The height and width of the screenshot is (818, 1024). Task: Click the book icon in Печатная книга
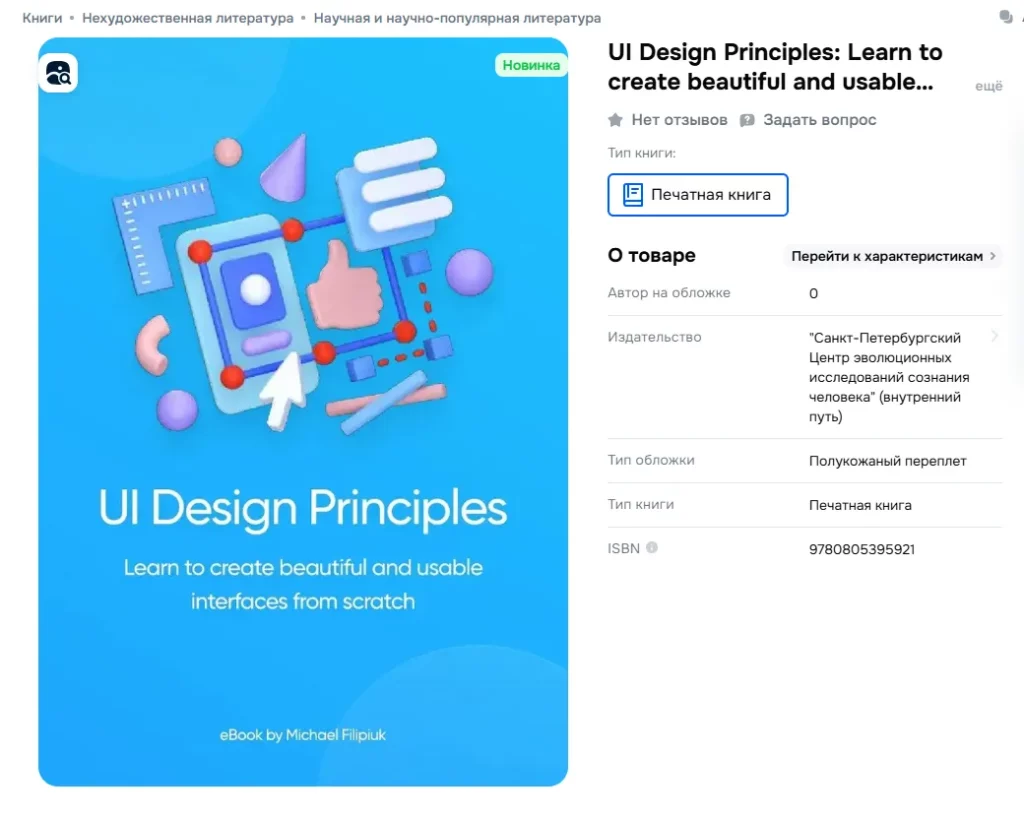(x=632, y=195)
